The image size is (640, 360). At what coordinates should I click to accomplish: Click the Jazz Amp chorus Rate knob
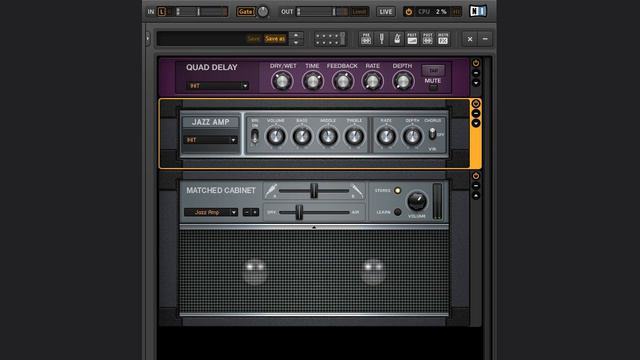386,136
